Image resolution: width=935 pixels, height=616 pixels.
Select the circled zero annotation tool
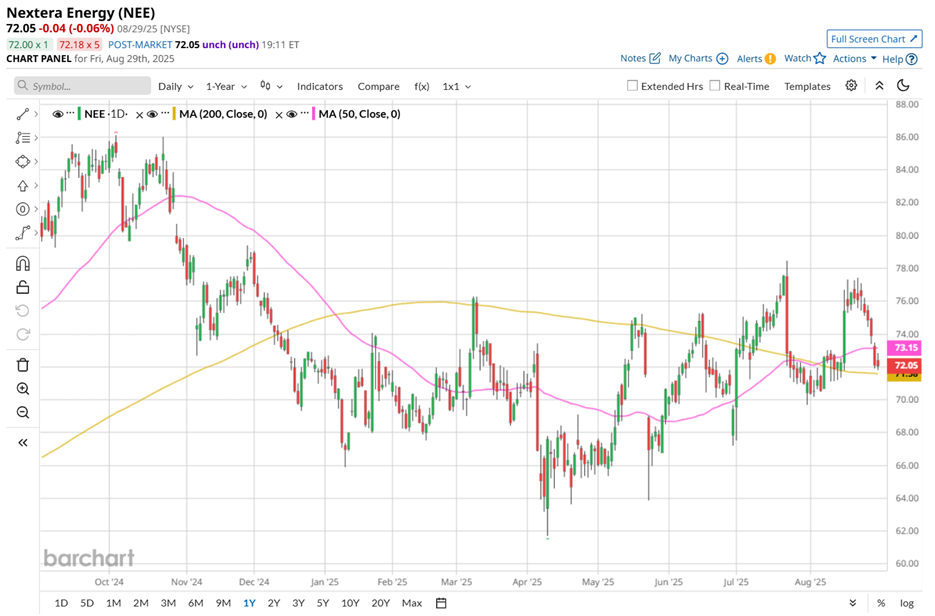click(x=23, y=209)
